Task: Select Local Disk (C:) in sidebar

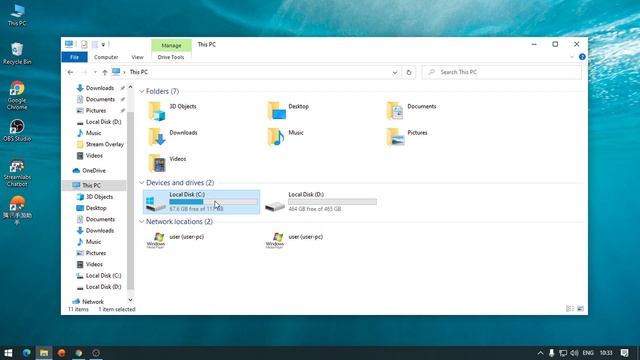Action: pyautogui.click(x=99, y=276)
